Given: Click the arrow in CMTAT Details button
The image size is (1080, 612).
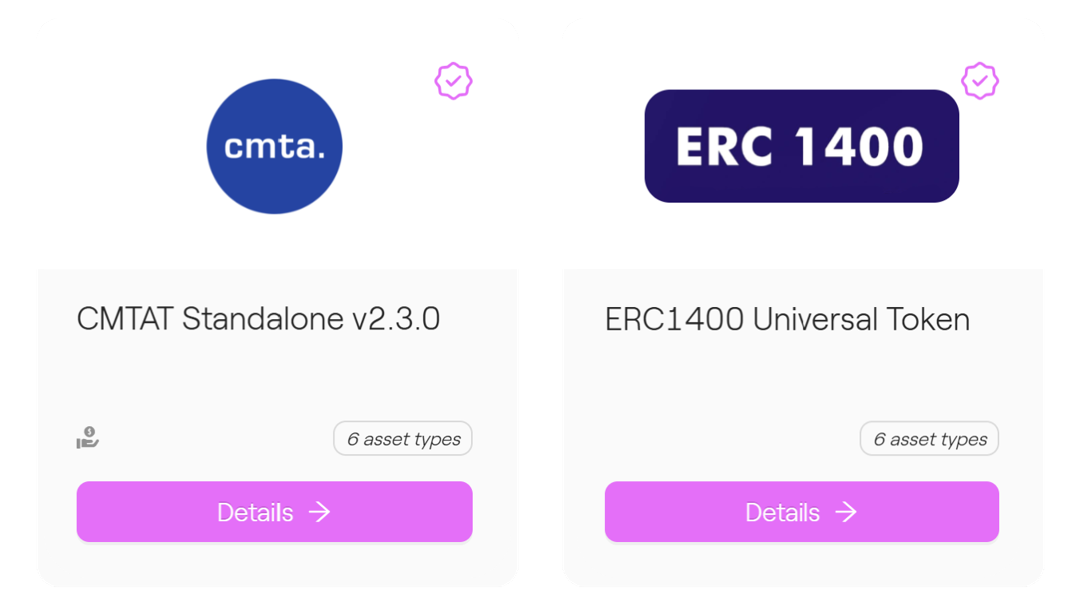Looking at the screenshot, I should tap(320, 512).
